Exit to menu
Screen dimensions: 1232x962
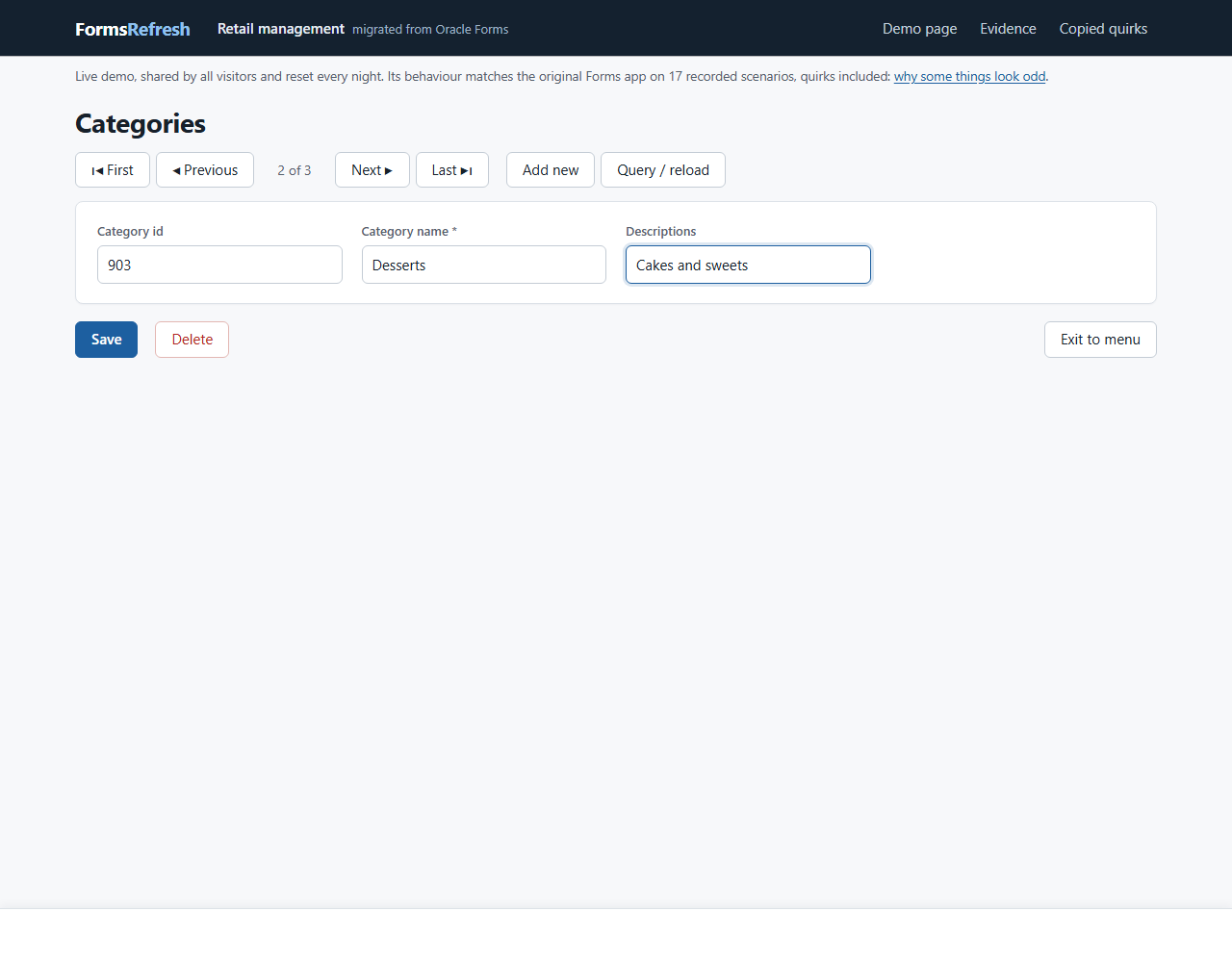click(x=1100, y=340)
